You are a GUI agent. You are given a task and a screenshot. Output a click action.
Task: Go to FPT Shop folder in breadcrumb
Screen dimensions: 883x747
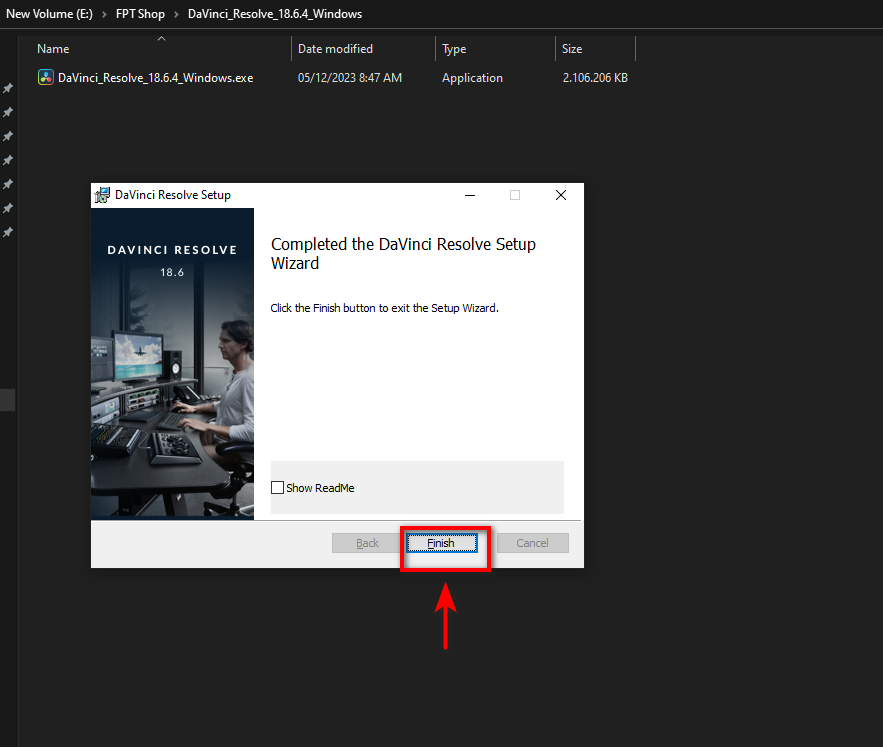coord(140,14)
